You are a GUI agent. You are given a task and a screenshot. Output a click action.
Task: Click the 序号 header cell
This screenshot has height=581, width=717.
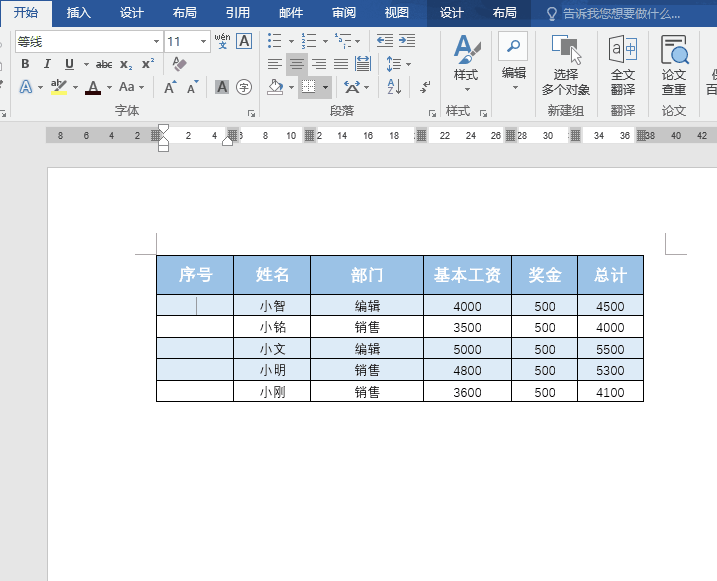[195, 275]
